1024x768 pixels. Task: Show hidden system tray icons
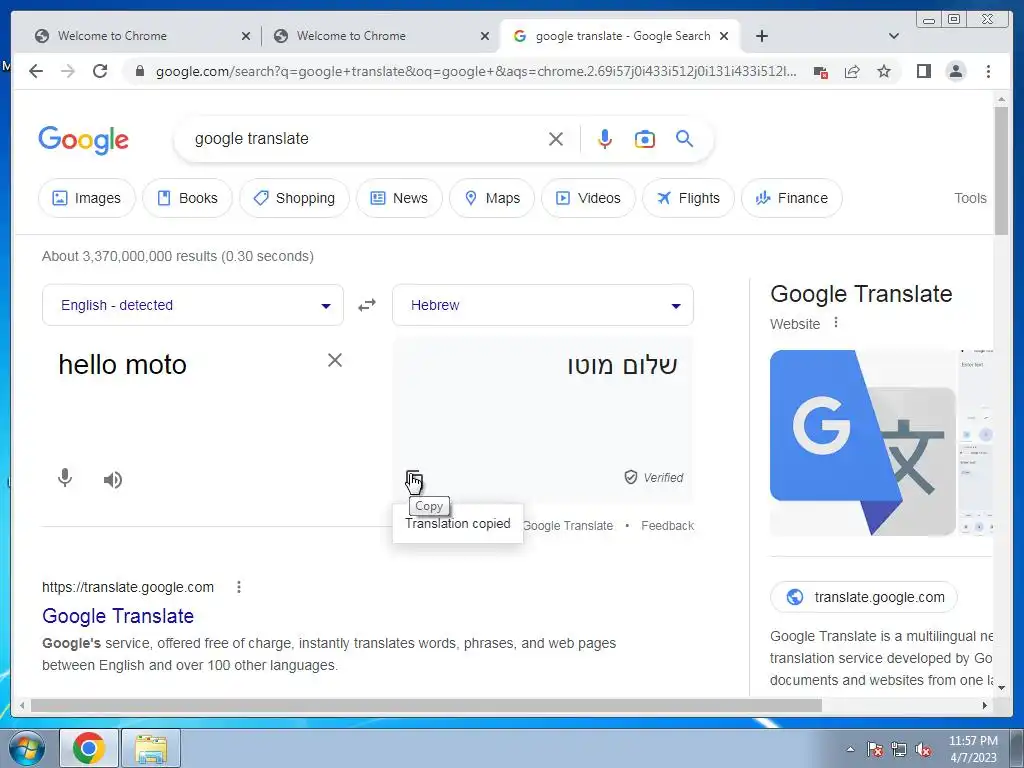tap(850, 749)
